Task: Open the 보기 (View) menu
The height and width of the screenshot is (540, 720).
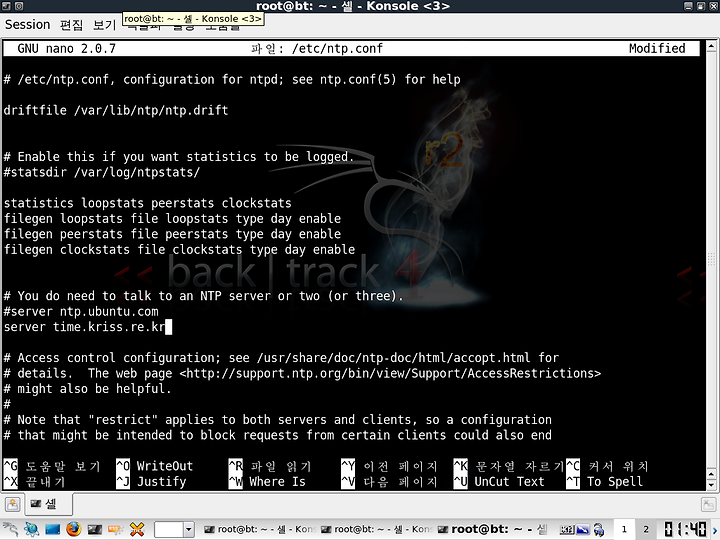Action: (104, 24)
